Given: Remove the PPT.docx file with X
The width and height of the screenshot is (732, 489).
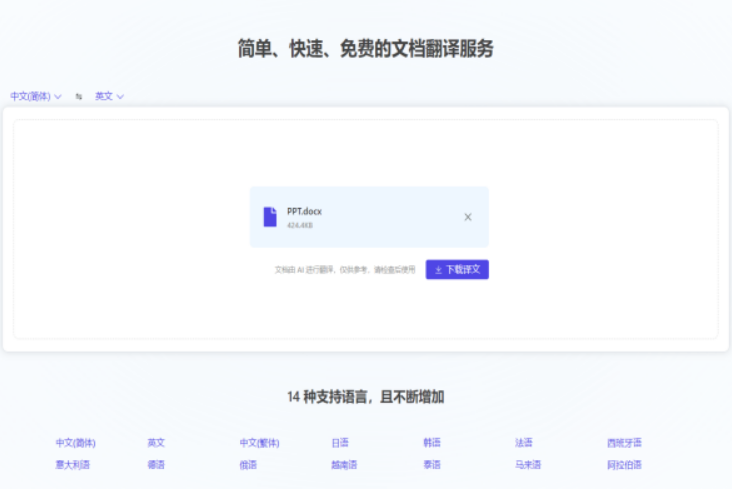Looking at the screenshot, I should [467, 217].
